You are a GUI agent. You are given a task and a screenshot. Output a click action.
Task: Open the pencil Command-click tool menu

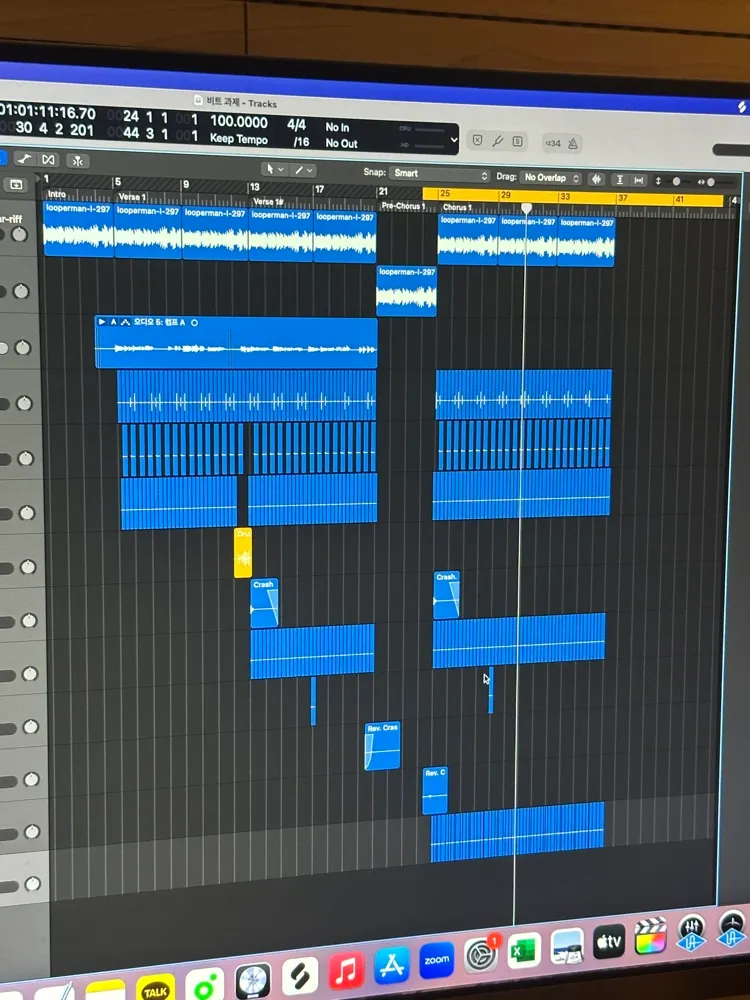click(x=303, y=170)
